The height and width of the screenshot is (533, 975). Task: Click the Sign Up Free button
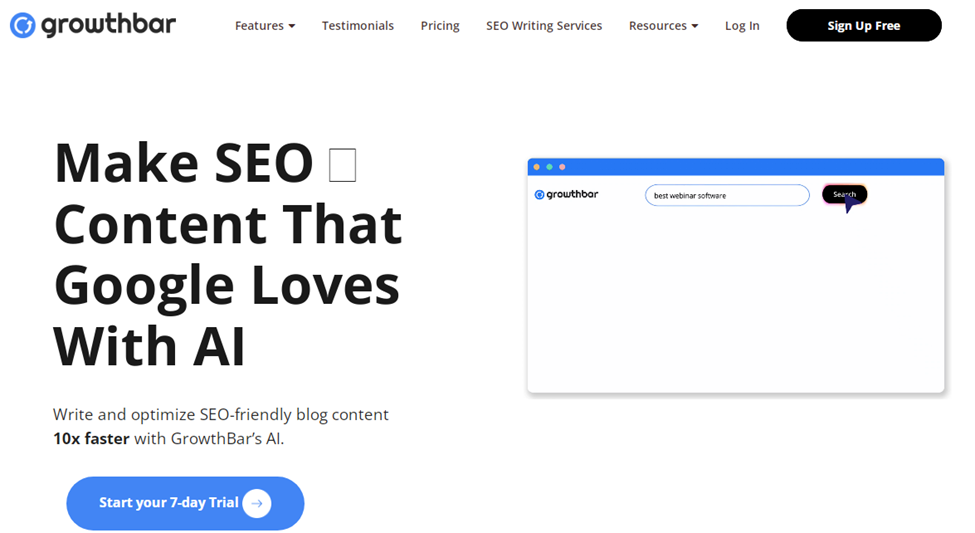click(x=864, y=25)
